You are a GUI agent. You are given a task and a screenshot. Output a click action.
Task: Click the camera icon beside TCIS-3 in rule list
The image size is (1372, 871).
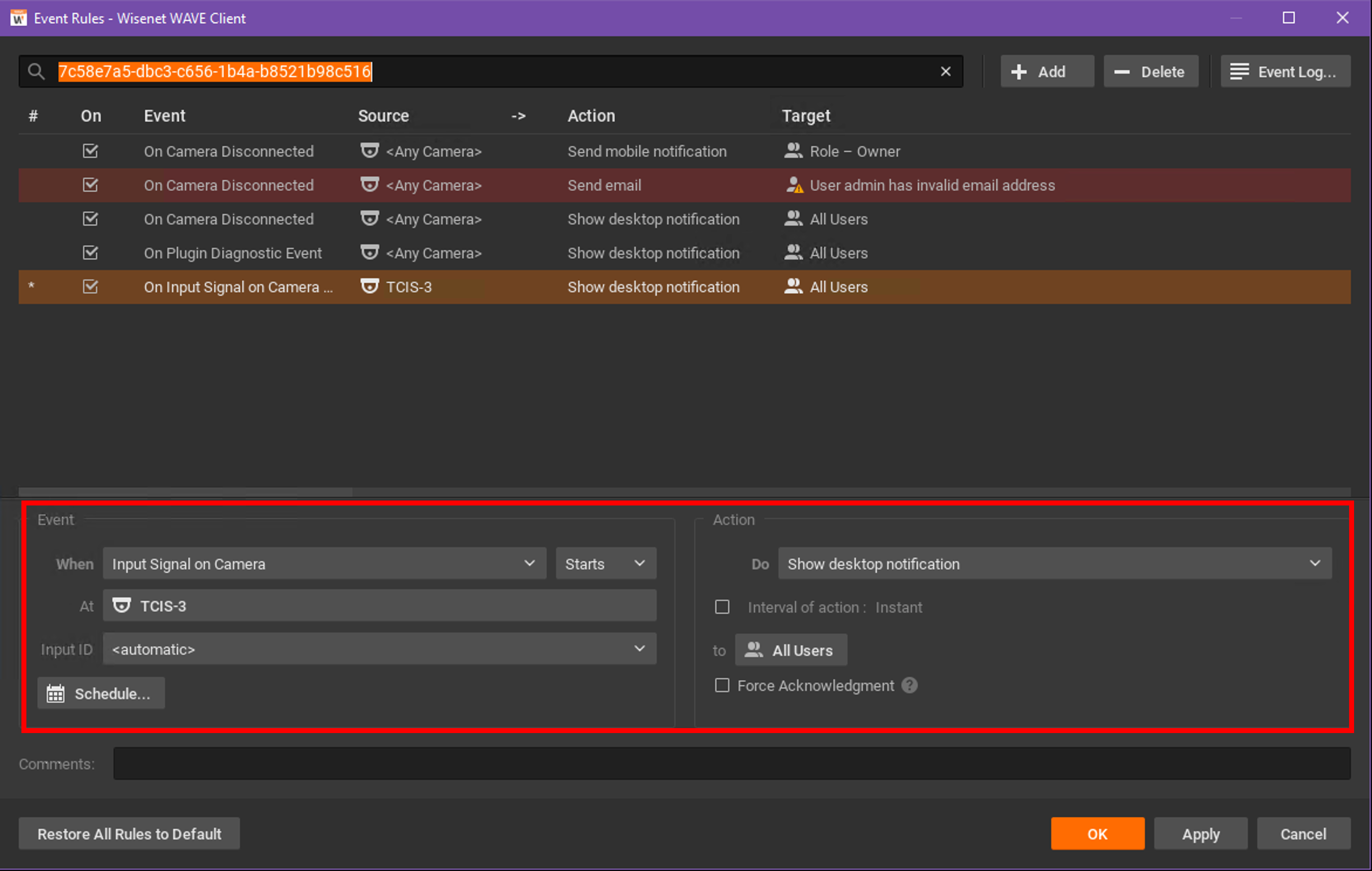pos(369,286)
